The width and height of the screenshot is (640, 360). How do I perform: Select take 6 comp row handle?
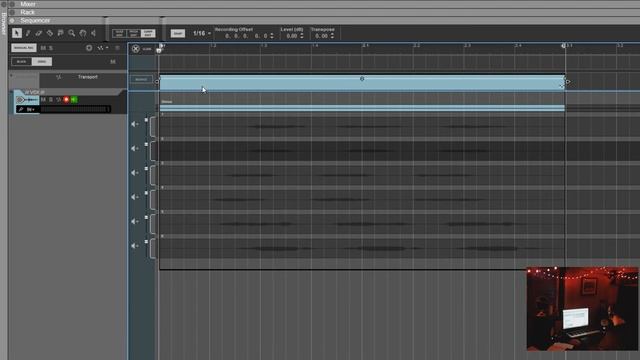pyautogui.click(x=153, y=248)
